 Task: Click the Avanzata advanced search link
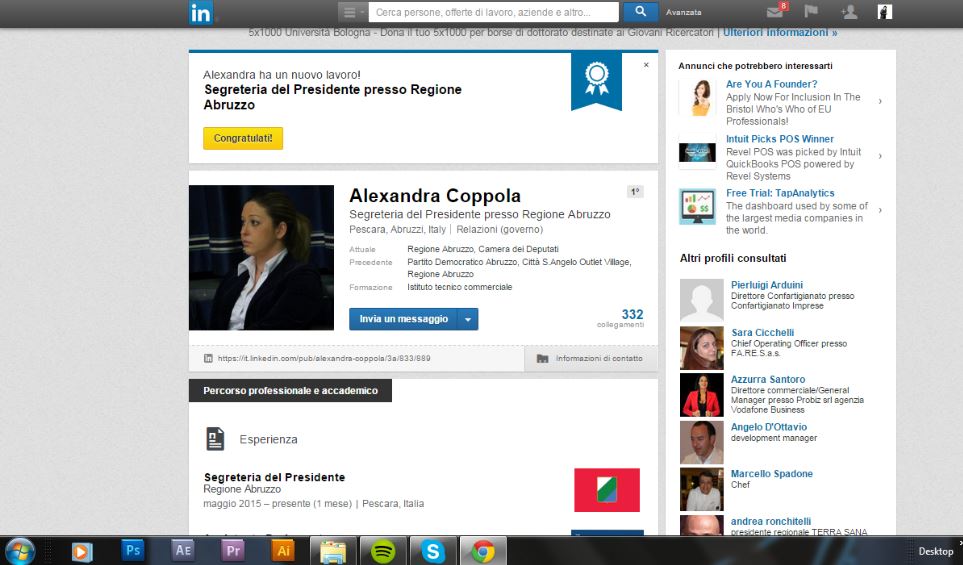[684, 12]
